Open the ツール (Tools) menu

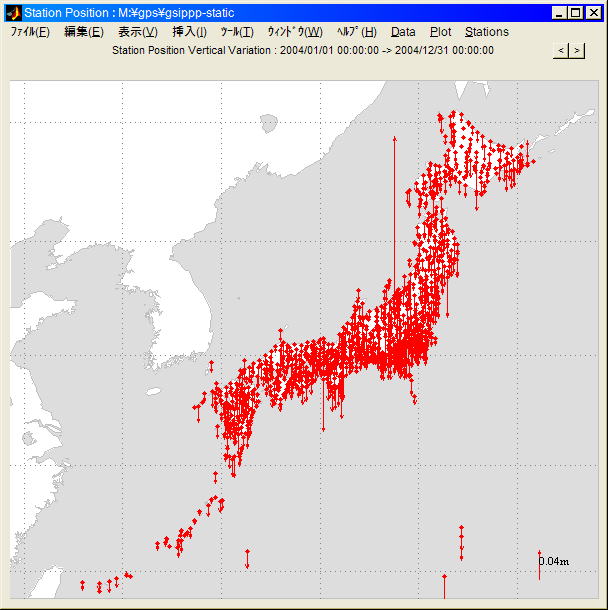pos(237,32)
